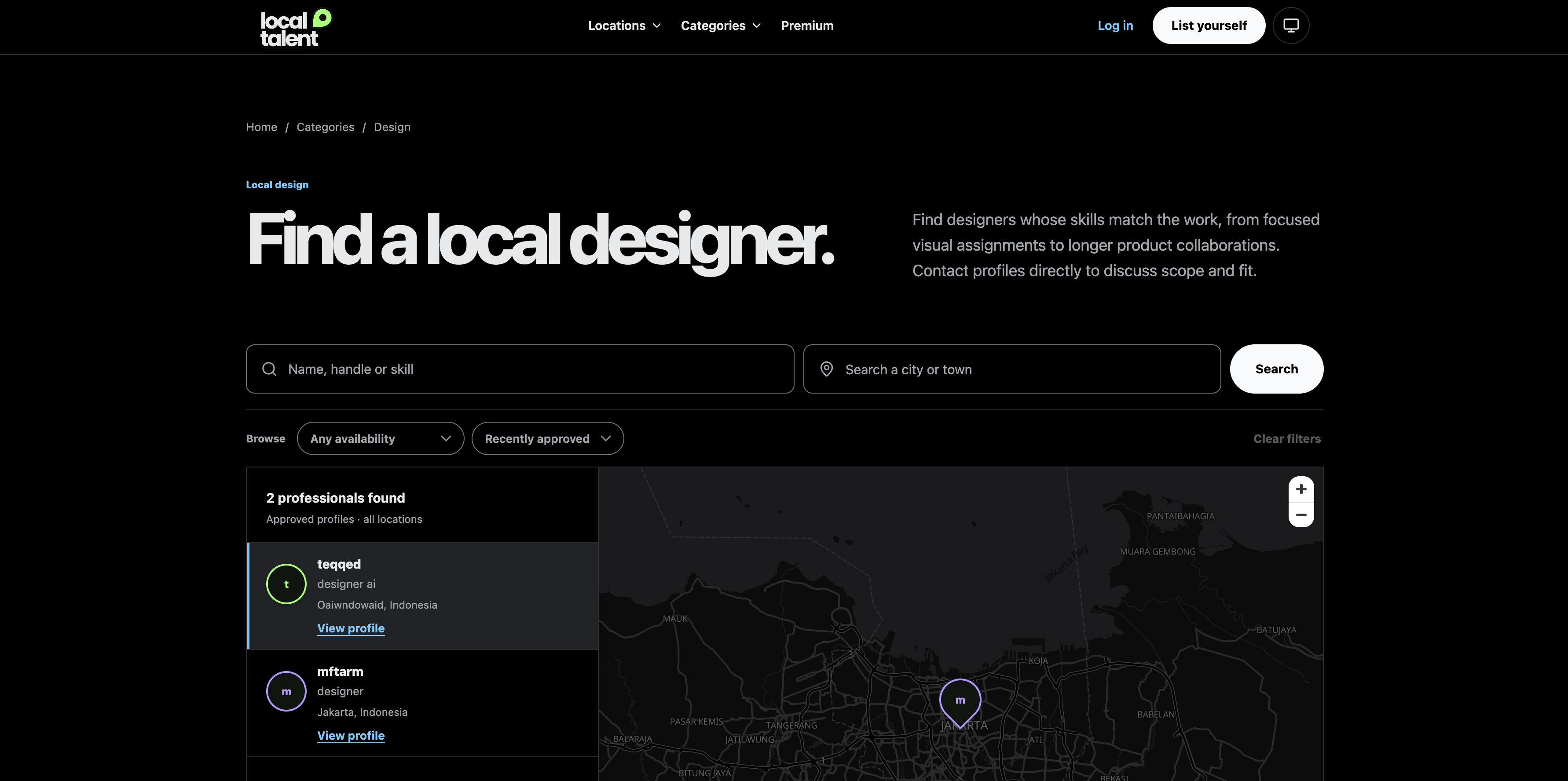Focus the Name, handle or skill field
Screen dimensions: 1568x781
click(x=520, y=369)
